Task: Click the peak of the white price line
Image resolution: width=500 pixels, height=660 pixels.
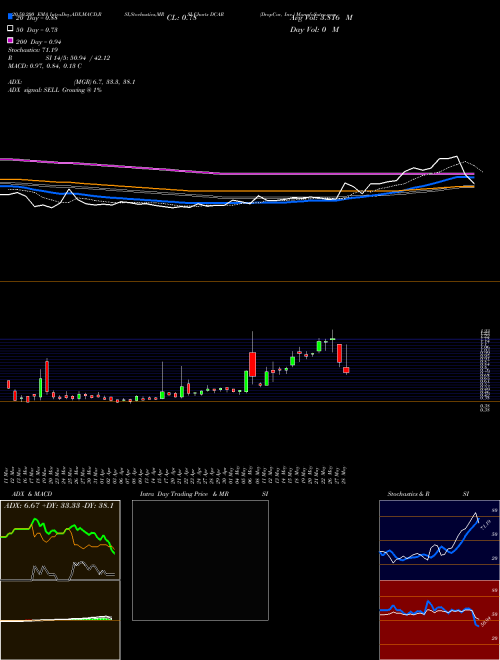Action: click(x=457, y=157)
